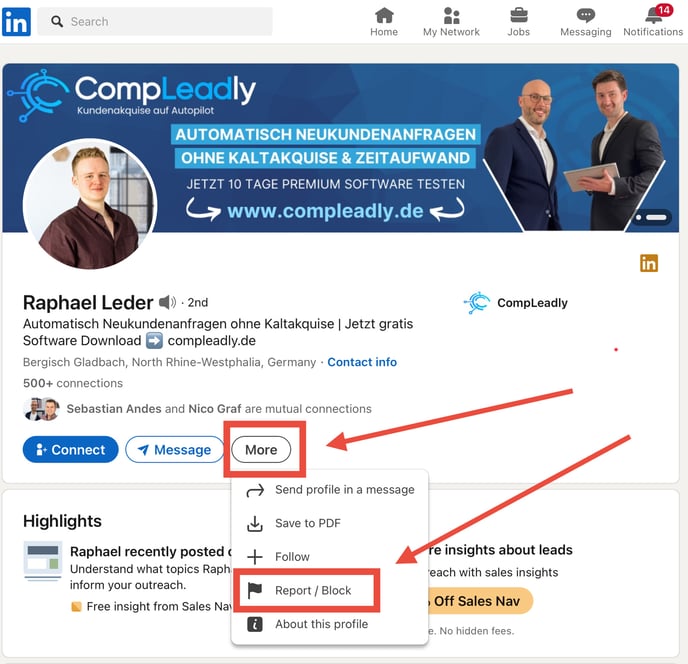Open the Jobs briefcase icon
Viewport: 688px width, 664px height.
point(519,16)
